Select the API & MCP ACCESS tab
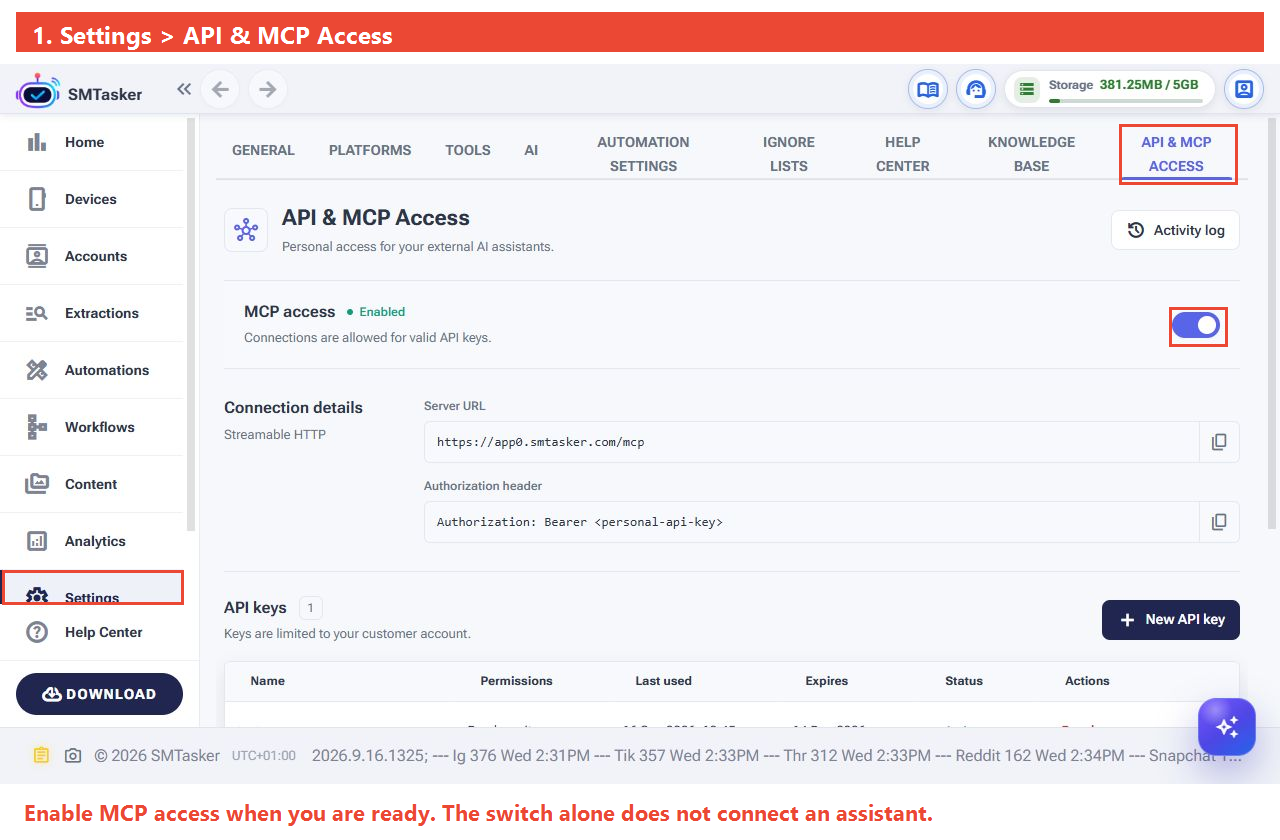This screenshot has width=1280, height=840. click(x=1176, y=154)
